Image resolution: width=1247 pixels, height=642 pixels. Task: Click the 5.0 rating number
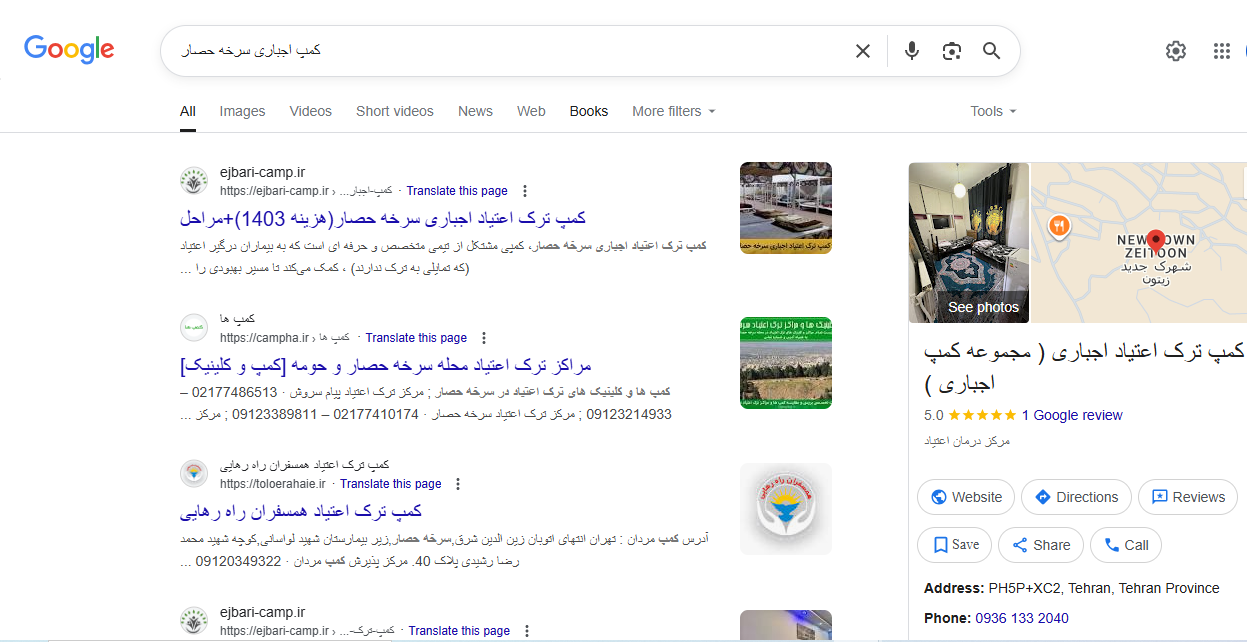934,415
